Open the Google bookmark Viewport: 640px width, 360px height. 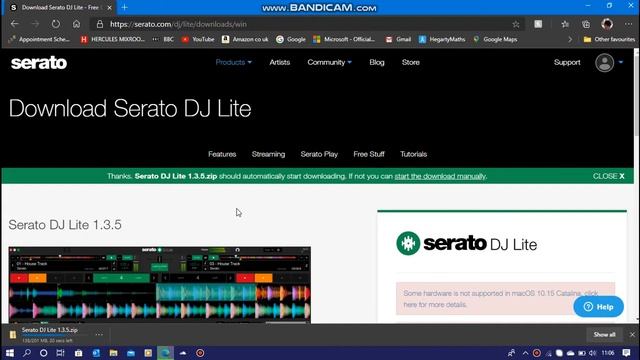[x=291, y=39]
